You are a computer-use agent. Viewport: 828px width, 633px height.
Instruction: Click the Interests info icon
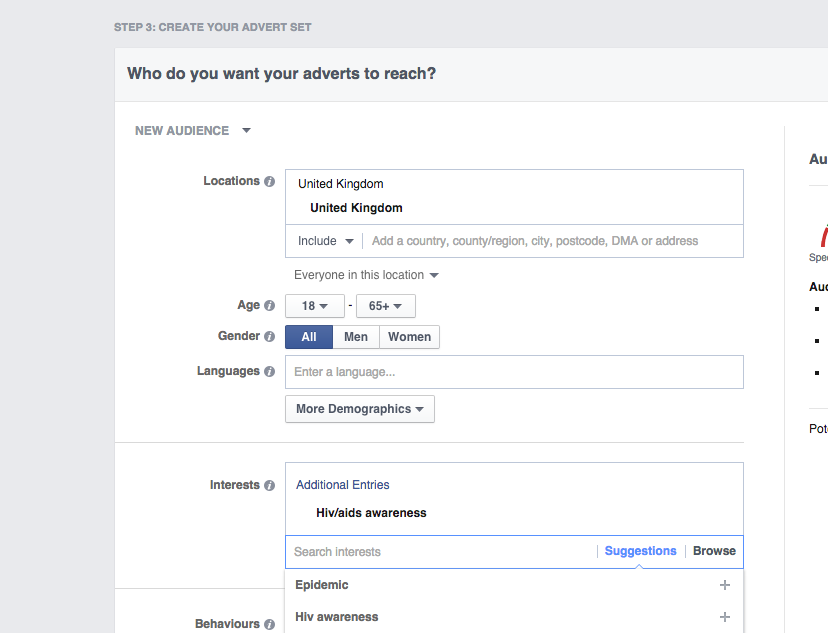(x=269, y=486)
